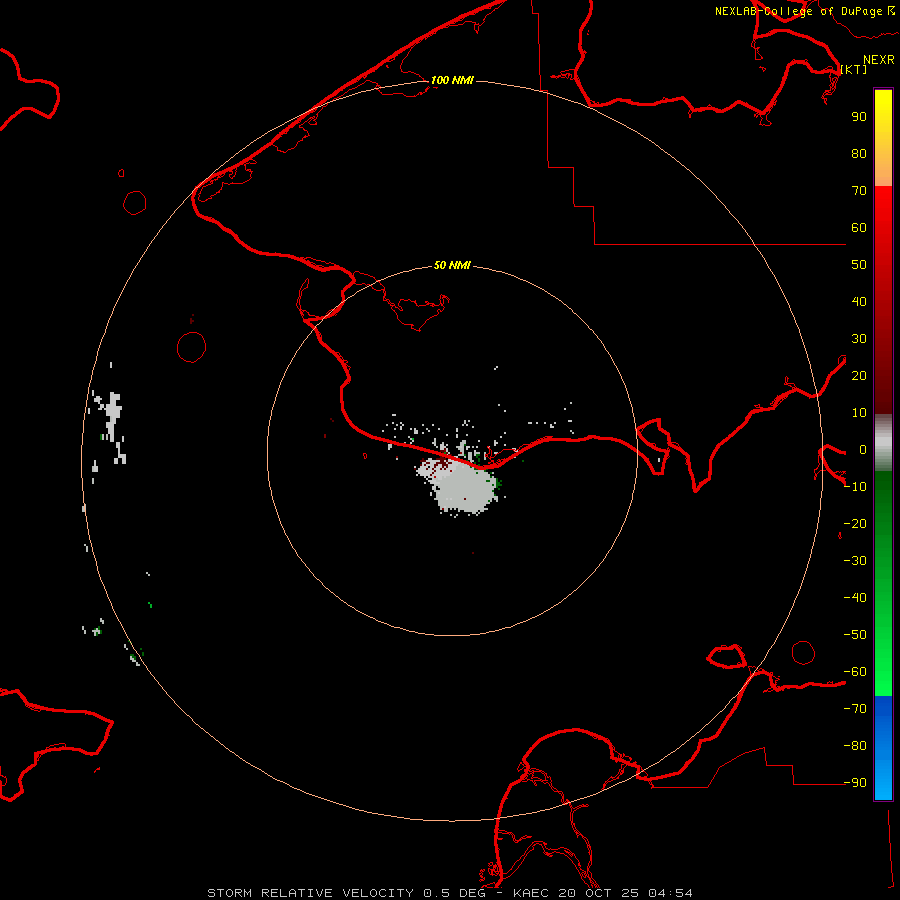This screenshot has width=900, height=900.
Task: Select the -40 value on velocity scale
Action: [855, 598]
